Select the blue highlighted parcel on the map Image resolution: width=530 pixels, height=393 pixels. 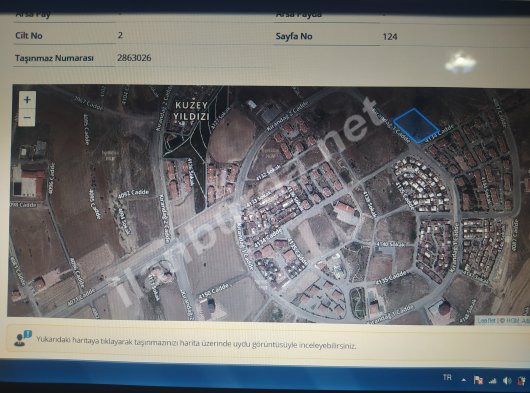click(x=416, y=126)
